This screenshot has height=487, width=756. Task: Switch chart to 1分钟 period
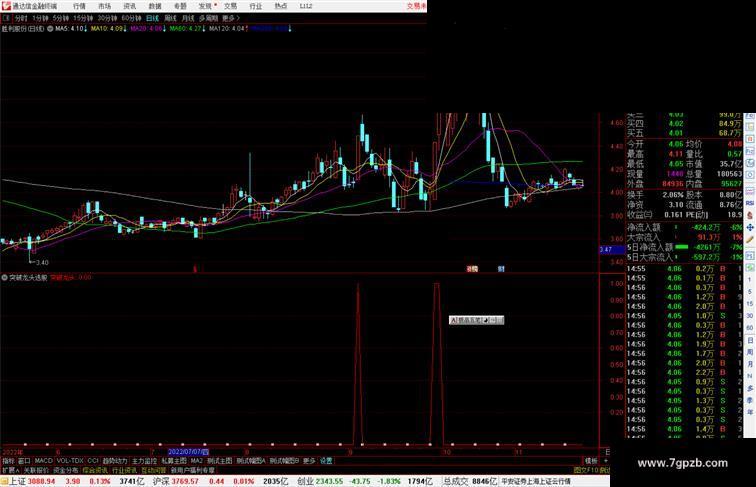pyautogui.click(x=40, y=18)
